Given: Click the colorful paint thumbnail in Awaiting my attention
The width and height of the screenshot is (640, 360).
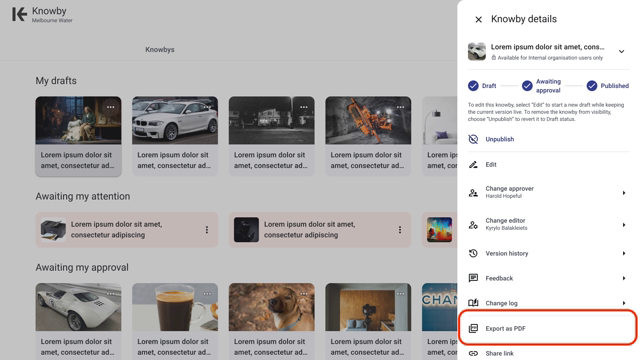Looking at the screenshot, I should 439,230.
